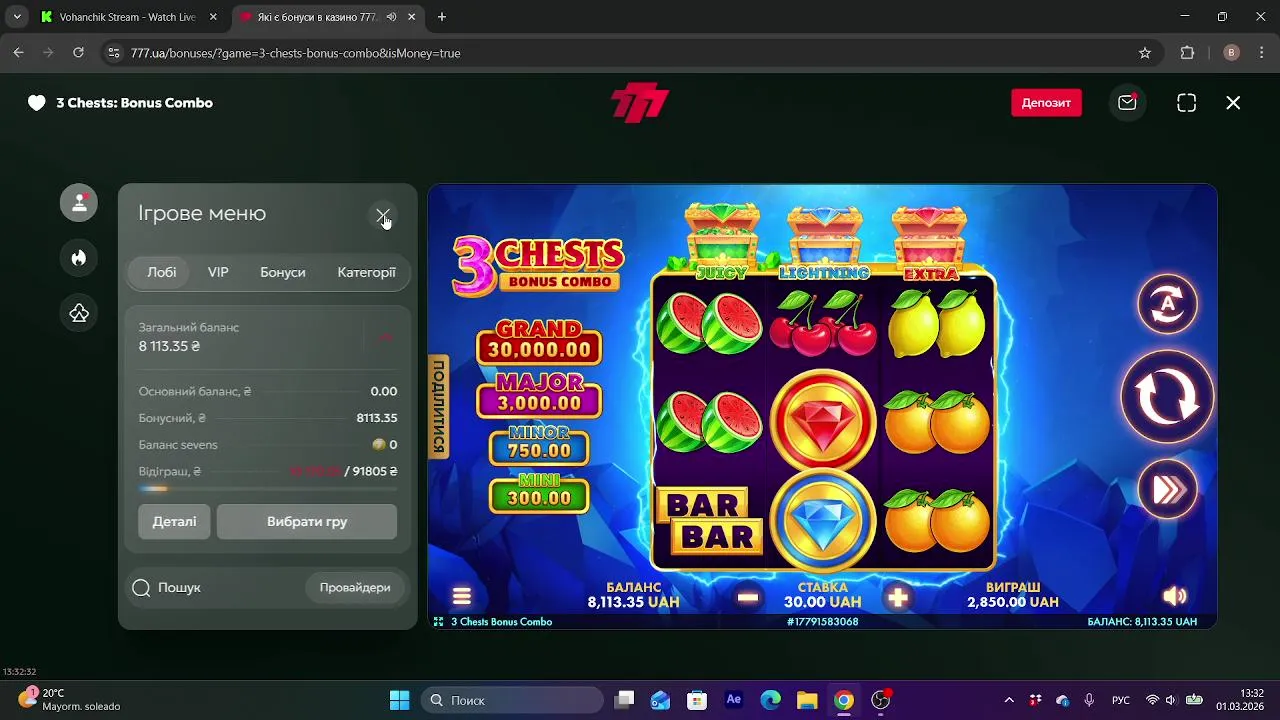Screen dimensions: 1280x720
Task: Mute the 777 casino tab audio
Action: click(x=391, y=17)
